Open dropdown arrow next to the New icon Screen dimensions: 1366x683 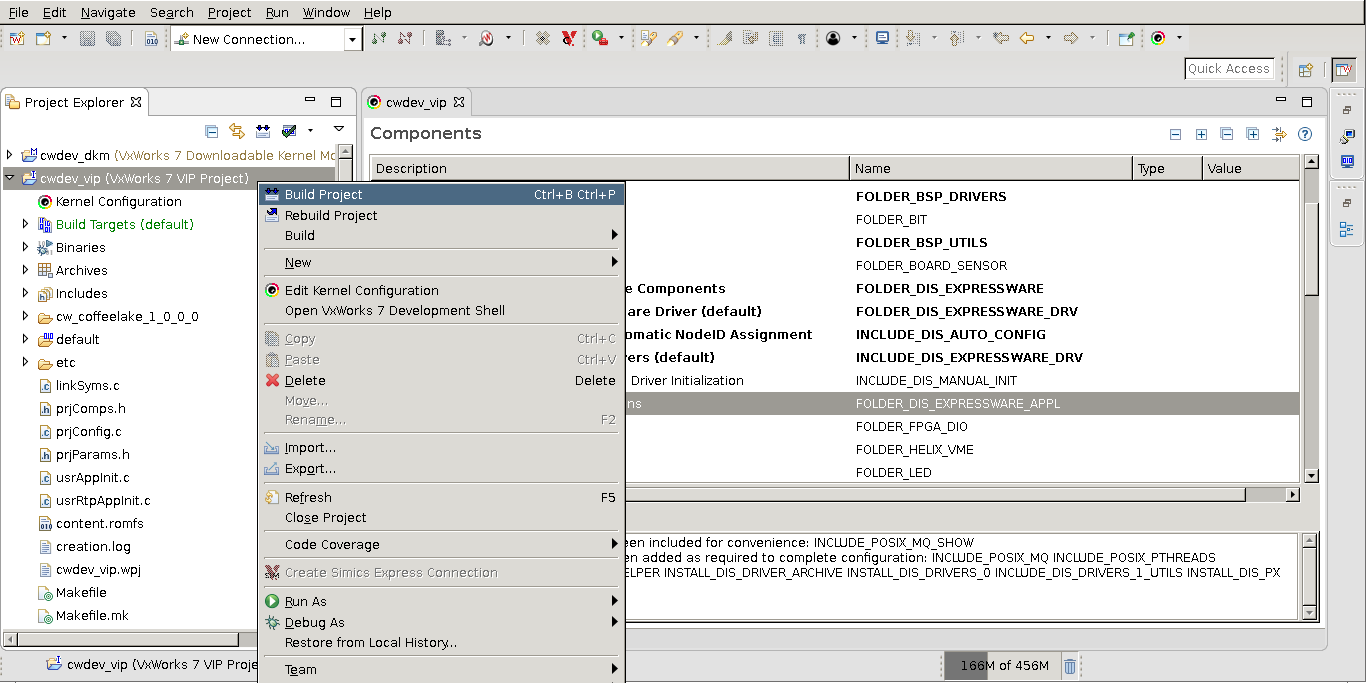click(64, 39)
